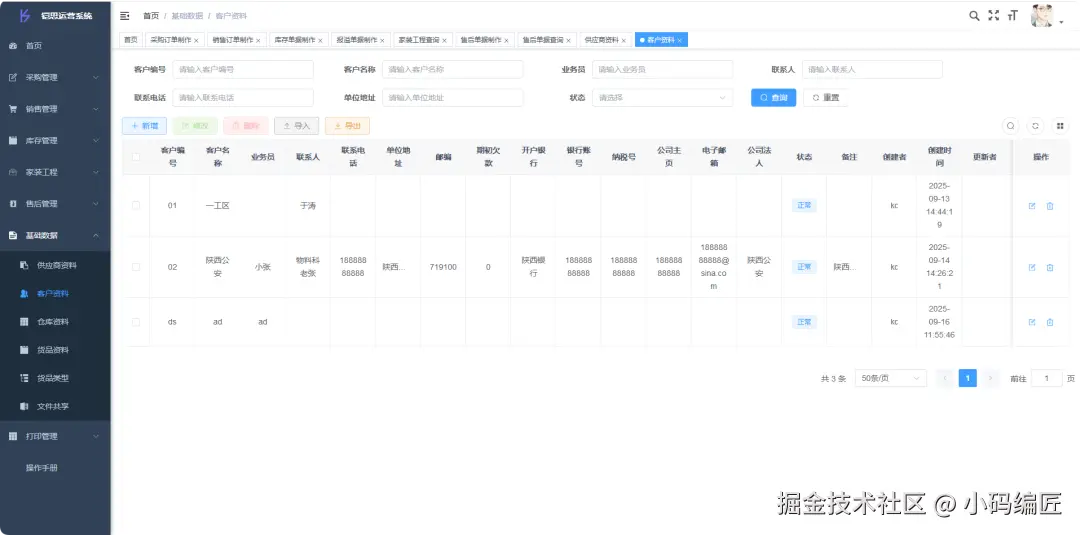The width and height of the screenshot is (1080, 535).
Task: Click the sidebar collapse hamburger icon
Action: coord(125,15)
